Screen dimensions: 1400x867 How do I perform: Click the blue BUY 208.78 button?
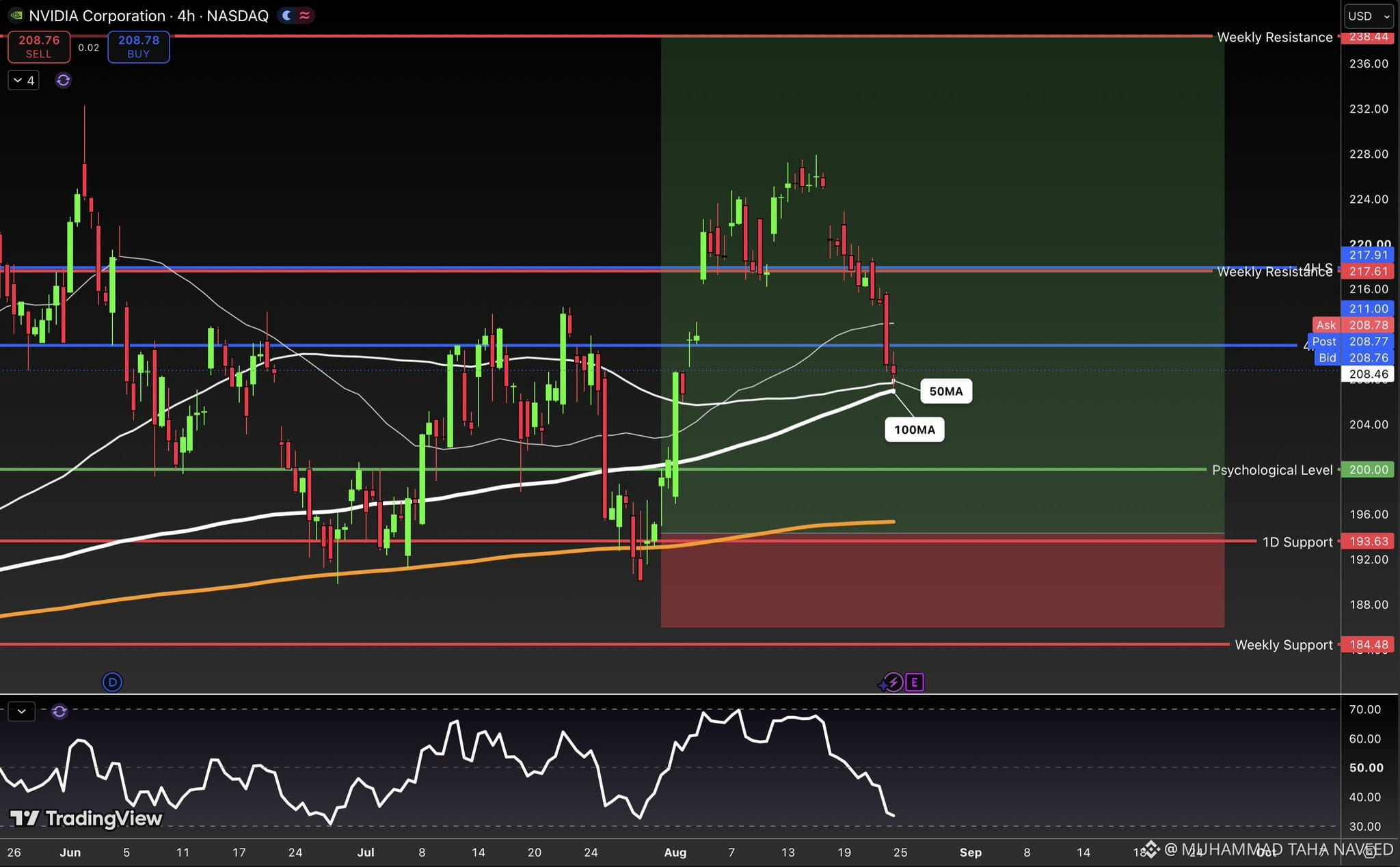(x=139, y=46)
